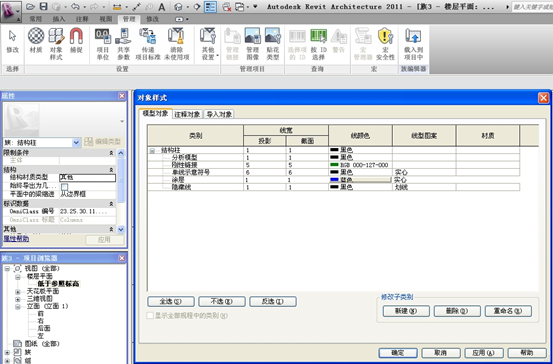The height and width of the screenshot is (364, 553).
Task: Click the Open folder icon in quick access toolbar
Action: click(30, 7)
